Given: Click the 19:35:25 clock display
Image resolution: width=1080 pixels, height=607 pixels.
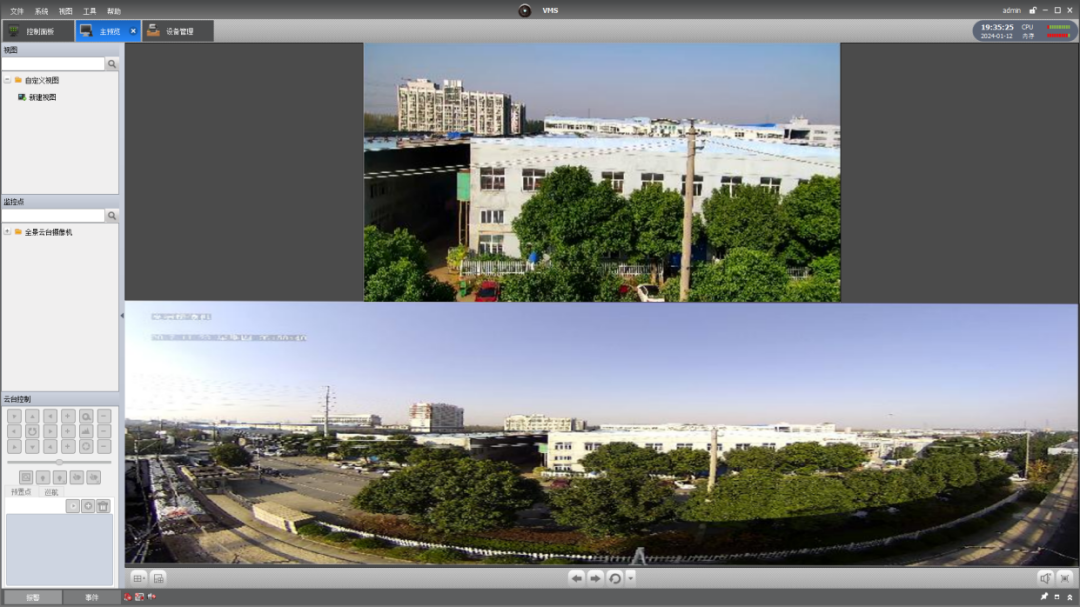Looking at the screenshot, I should click(997, 27).
